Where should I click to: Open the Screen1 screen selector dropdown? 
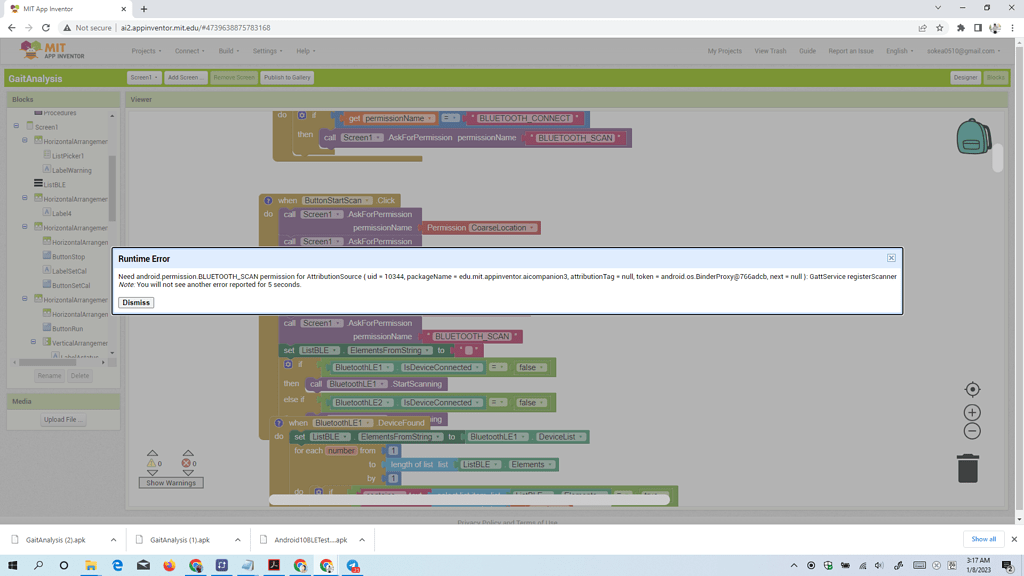coord(143,77)
